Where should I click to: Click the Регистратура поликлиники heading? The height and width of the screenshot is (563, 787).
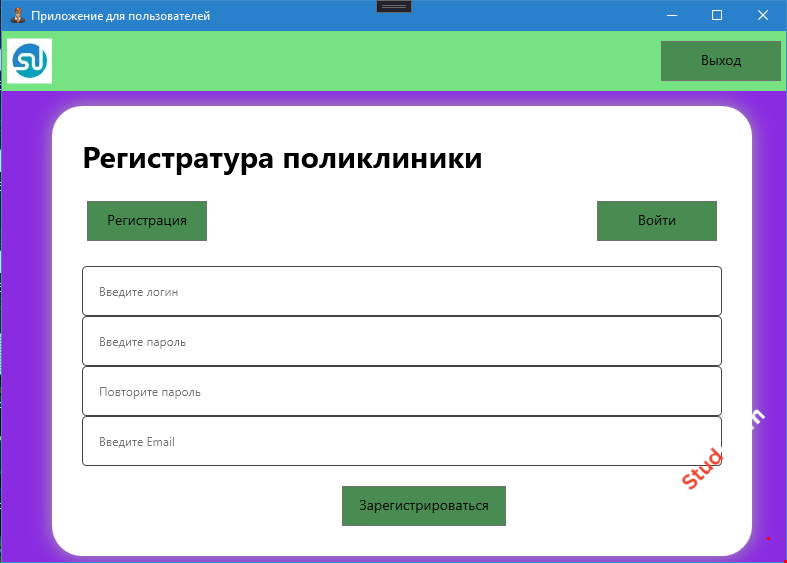(283, 159)
